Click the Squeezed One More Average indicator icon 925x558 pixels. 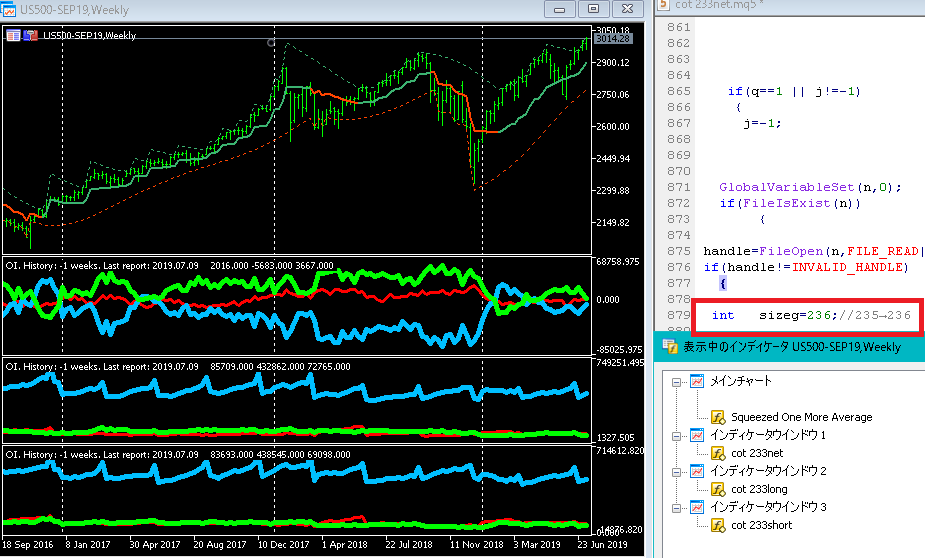(x=718, y=417)
